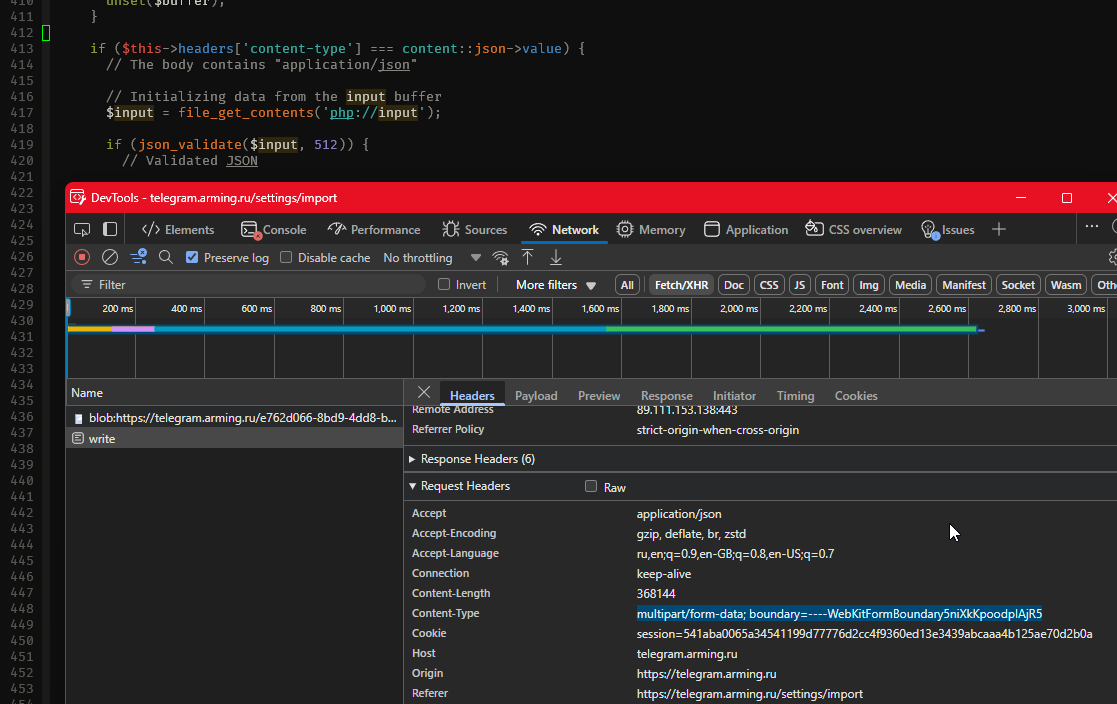Open network conditions wifi-gear icon
Image resolution: width=1117 pixels, height=704 pixels.
click(500, 258)
